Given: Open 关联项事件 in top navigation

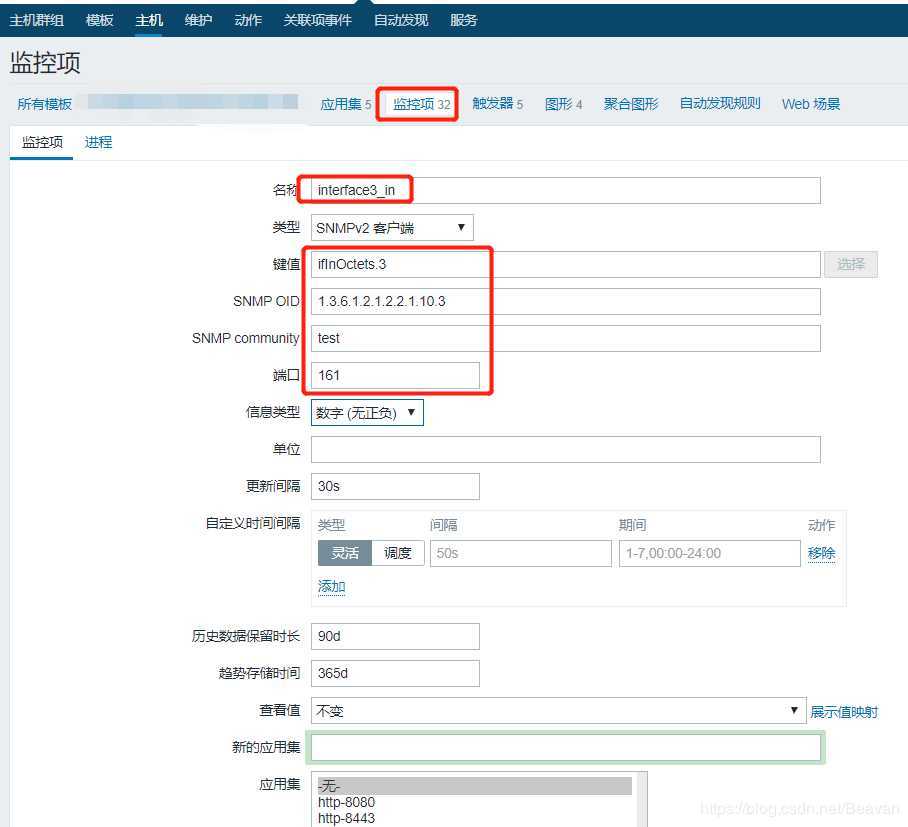Looking at the screenshot, I should tap(317, 20).
